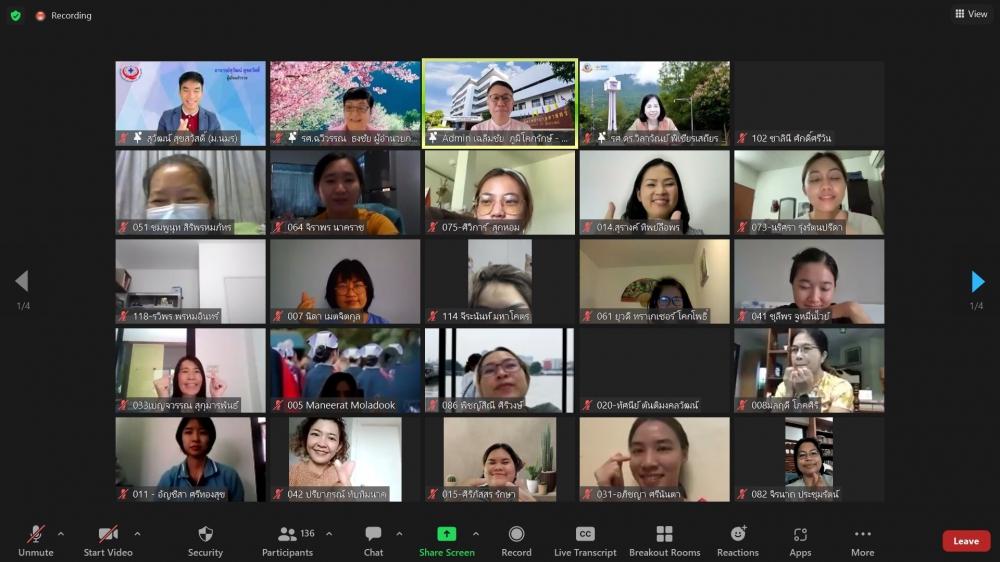
Task: Click the red Leave button
Action: (965, 541)
